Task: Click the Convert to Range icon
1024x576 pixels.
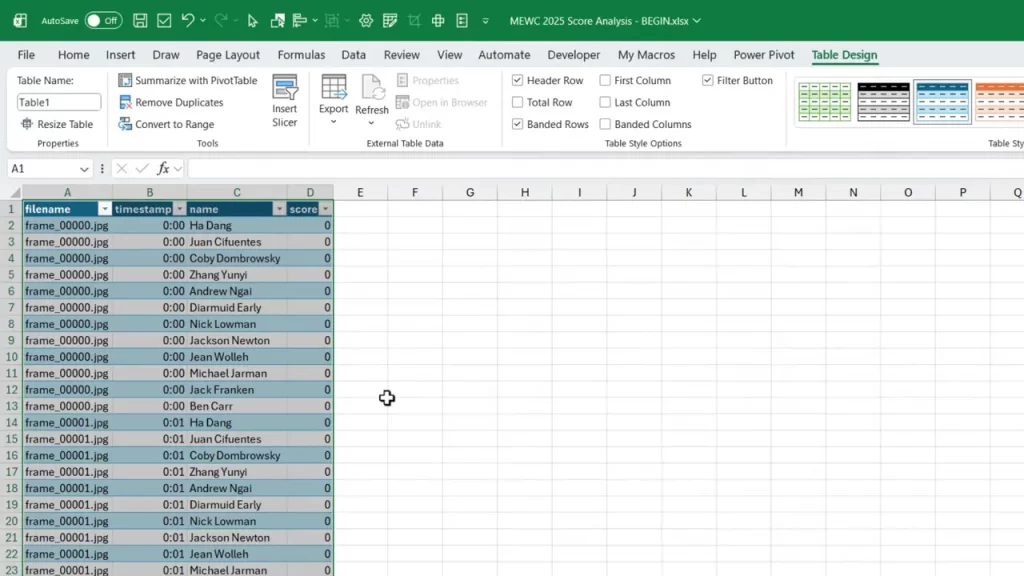Action: tap(126, 125)
